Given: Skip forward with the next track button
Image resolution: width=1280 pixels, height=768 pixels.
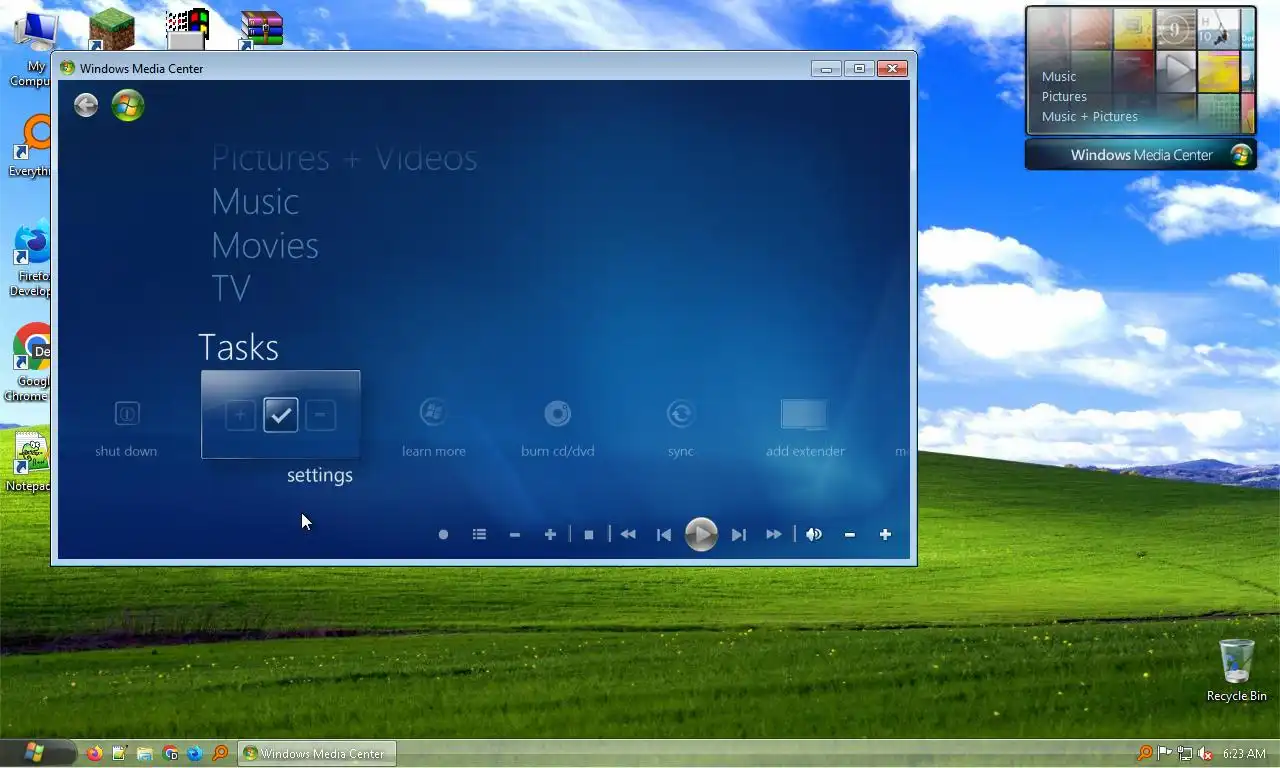Looking at the screenshot, I should [739, 535].
